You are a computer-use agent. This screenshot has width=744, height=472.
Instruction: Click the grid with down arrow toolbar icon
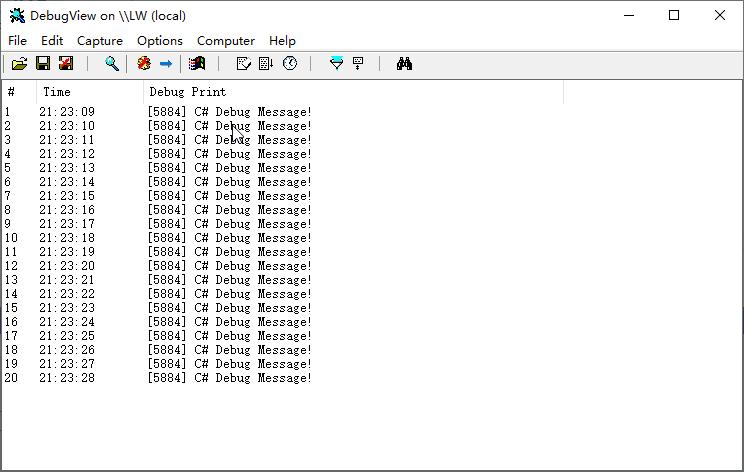click(x=266, y=64)
